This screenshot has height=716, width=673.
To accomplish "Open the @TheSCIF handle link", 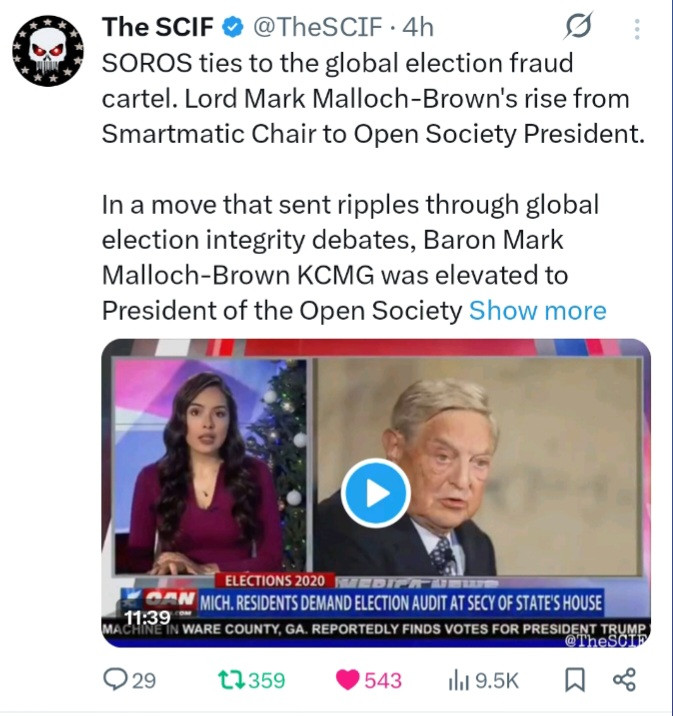I will 317,27.
